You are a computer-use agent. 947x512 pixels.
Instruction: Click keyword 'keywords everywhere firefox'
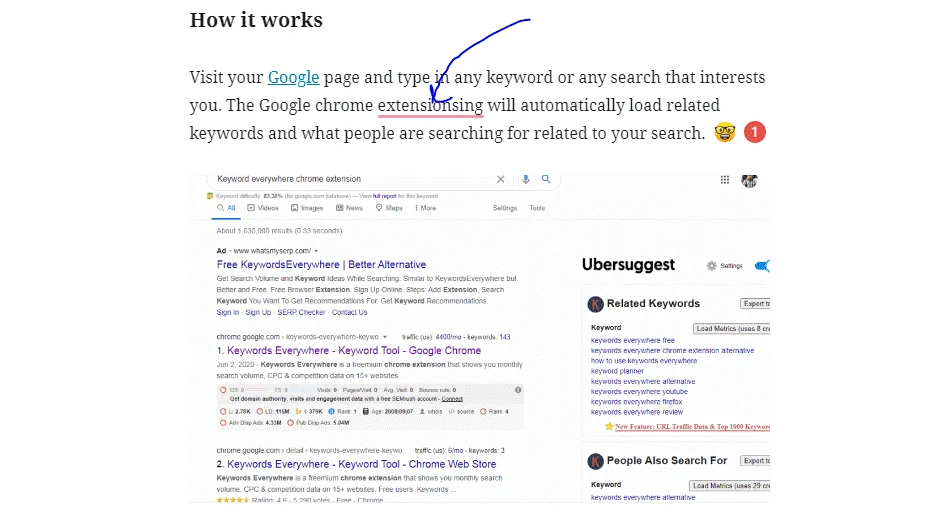[x=637, y=402]
